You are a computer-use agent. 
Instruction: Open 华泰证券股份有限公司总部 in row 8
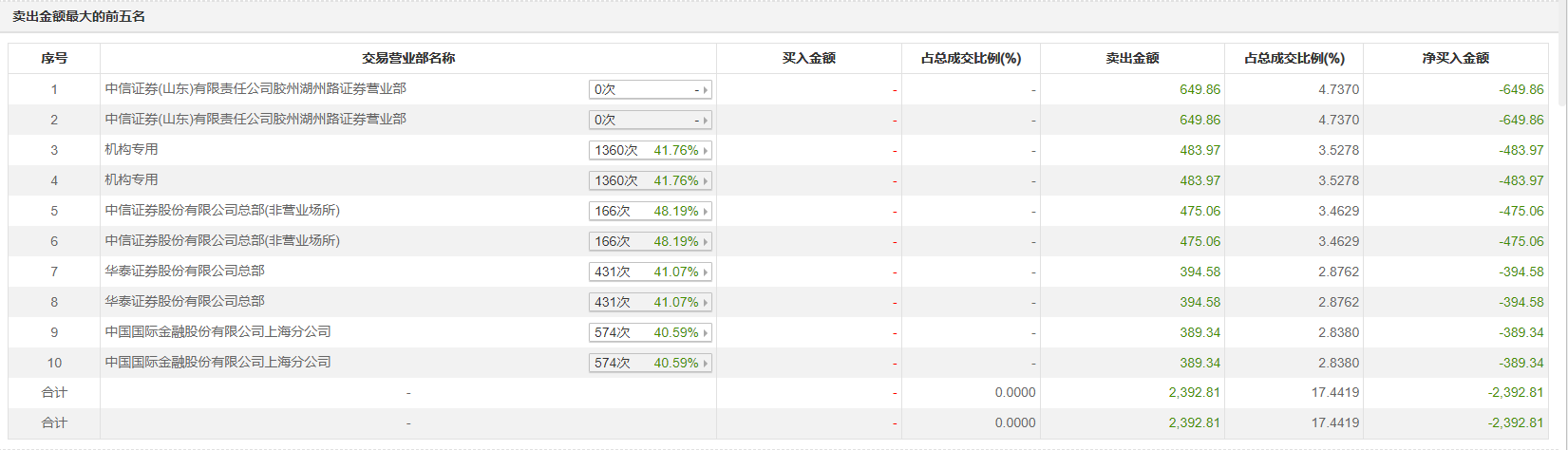tap(184, 301)
